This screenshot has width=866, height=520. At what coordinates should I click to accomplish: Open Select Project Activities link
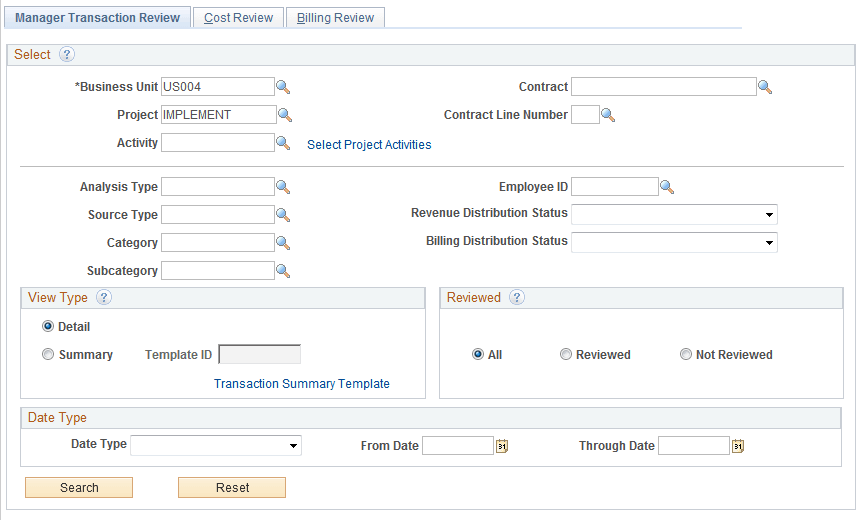[x=369, y=145]
